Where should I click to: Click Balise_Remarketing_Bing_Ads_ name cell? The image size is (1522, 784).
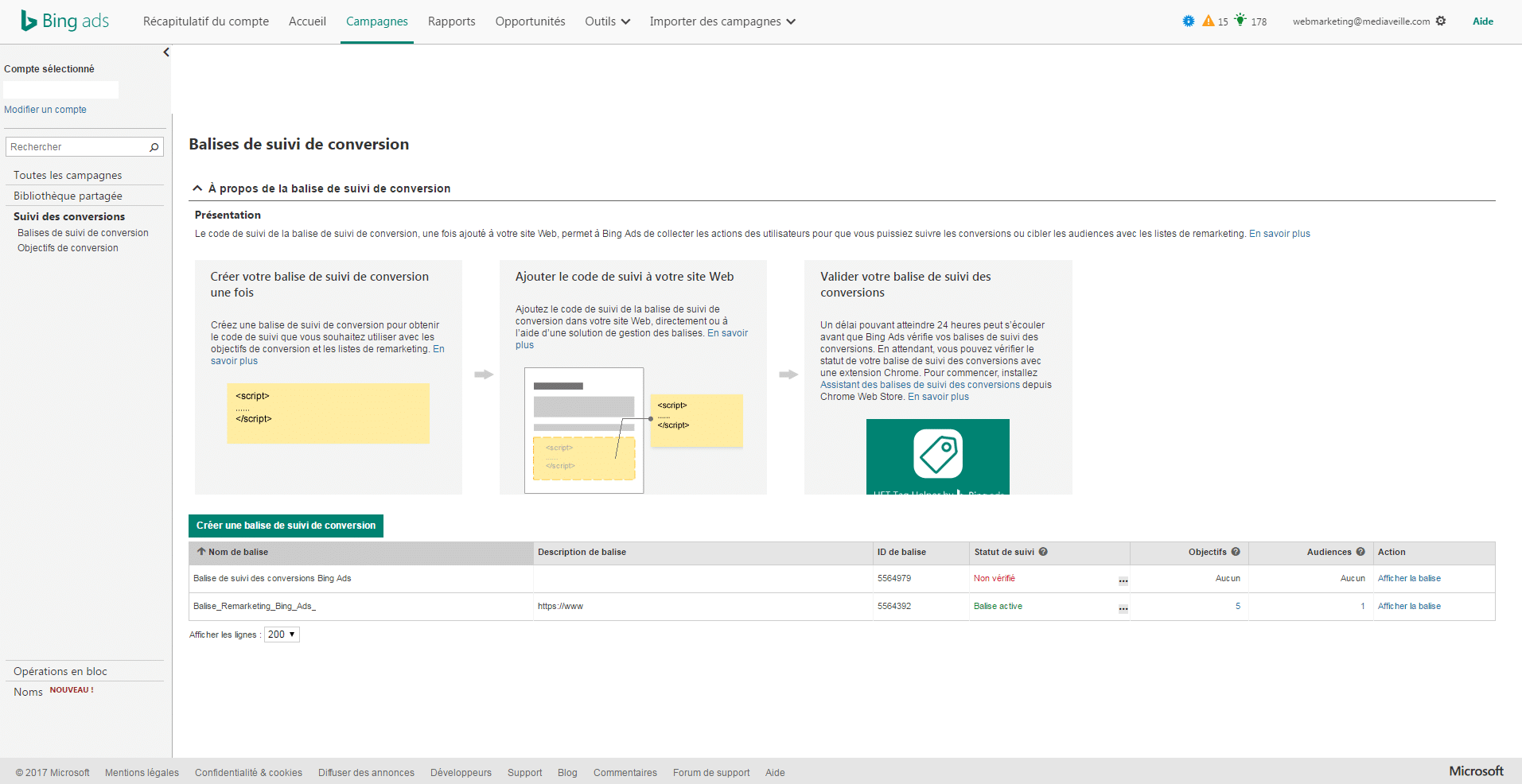pos(255,606)
